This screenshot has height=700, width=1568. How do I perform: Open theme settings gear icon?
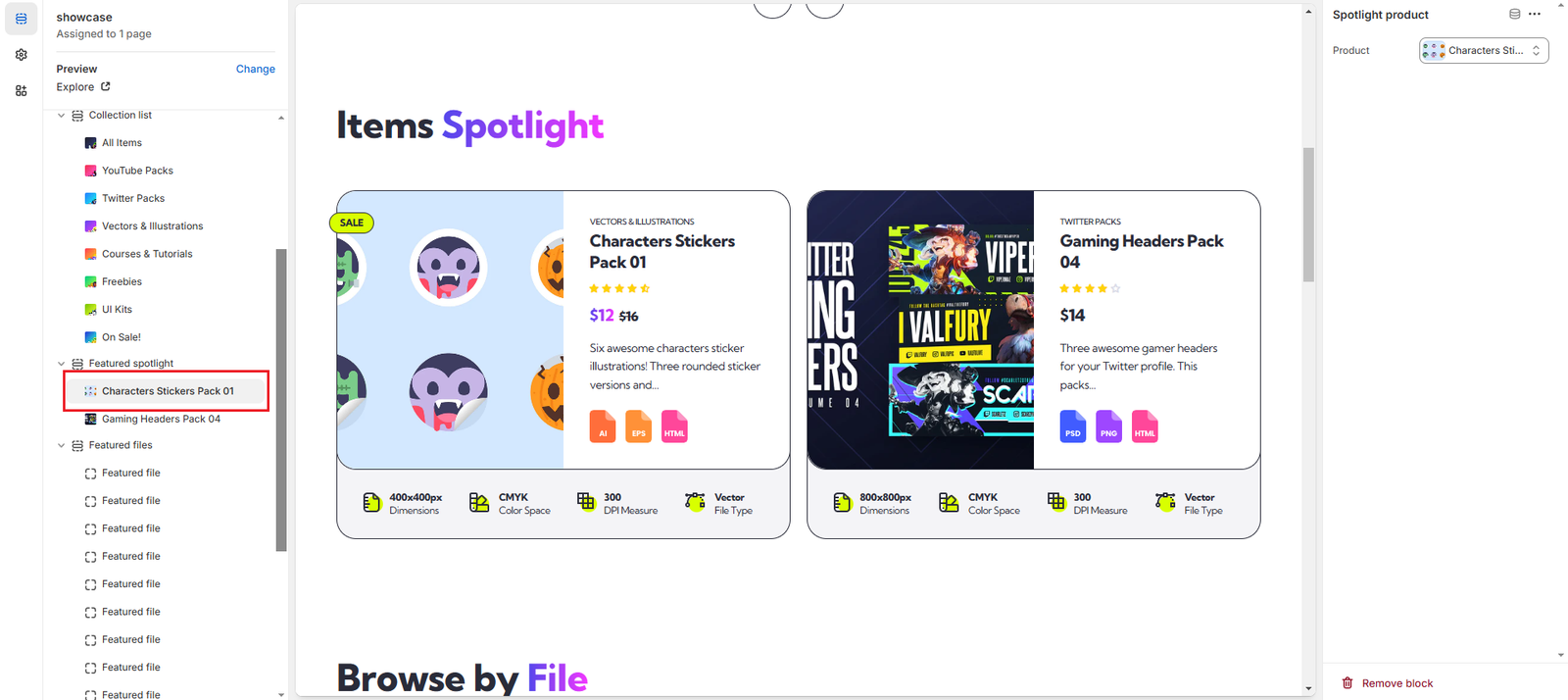click(21, 55)
